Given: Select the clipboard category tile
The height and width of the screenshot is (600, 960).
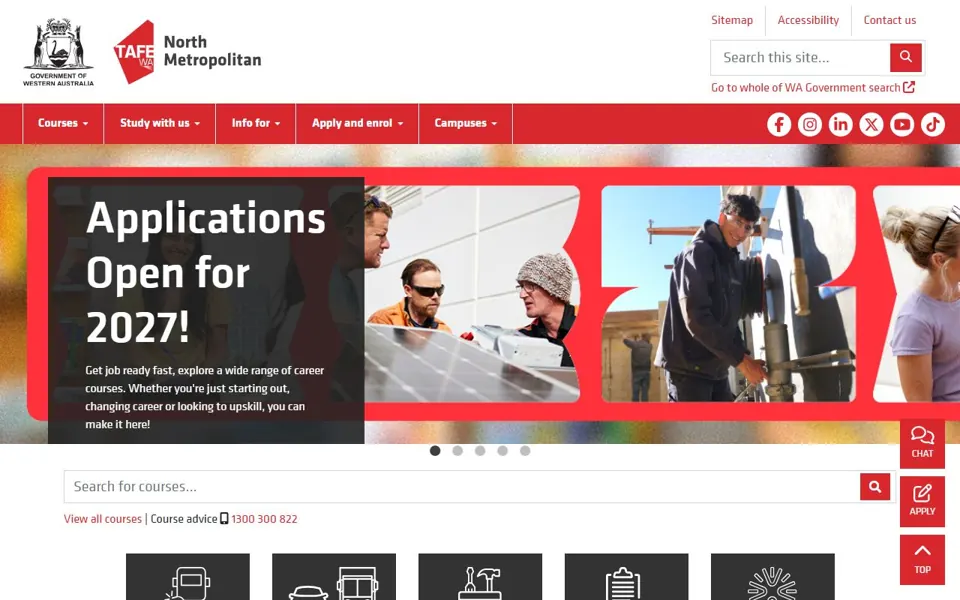Looking at the screenshot, I should pos(626,577).
